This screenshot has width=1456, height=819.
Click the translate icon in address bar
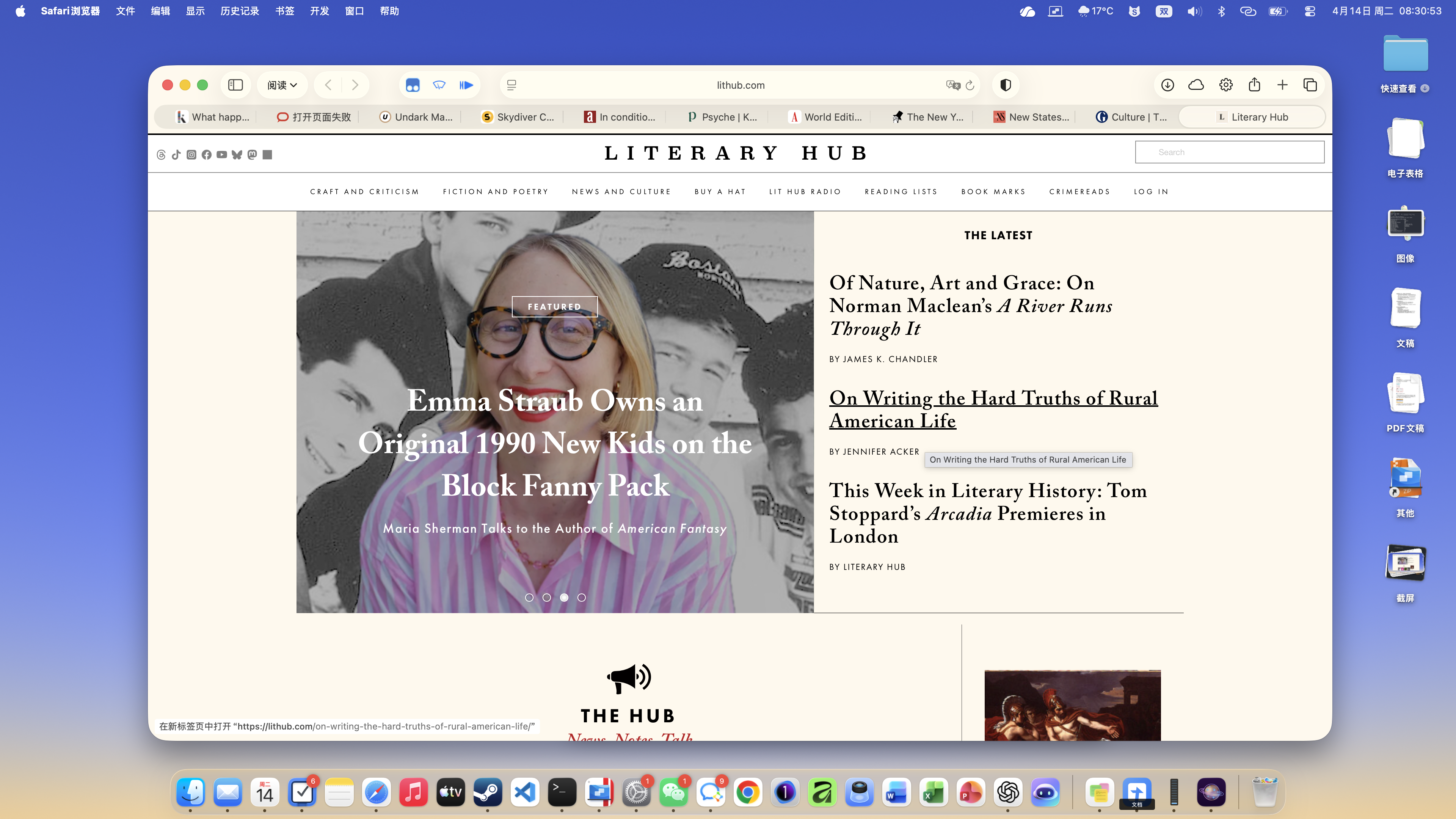(952, 85)
